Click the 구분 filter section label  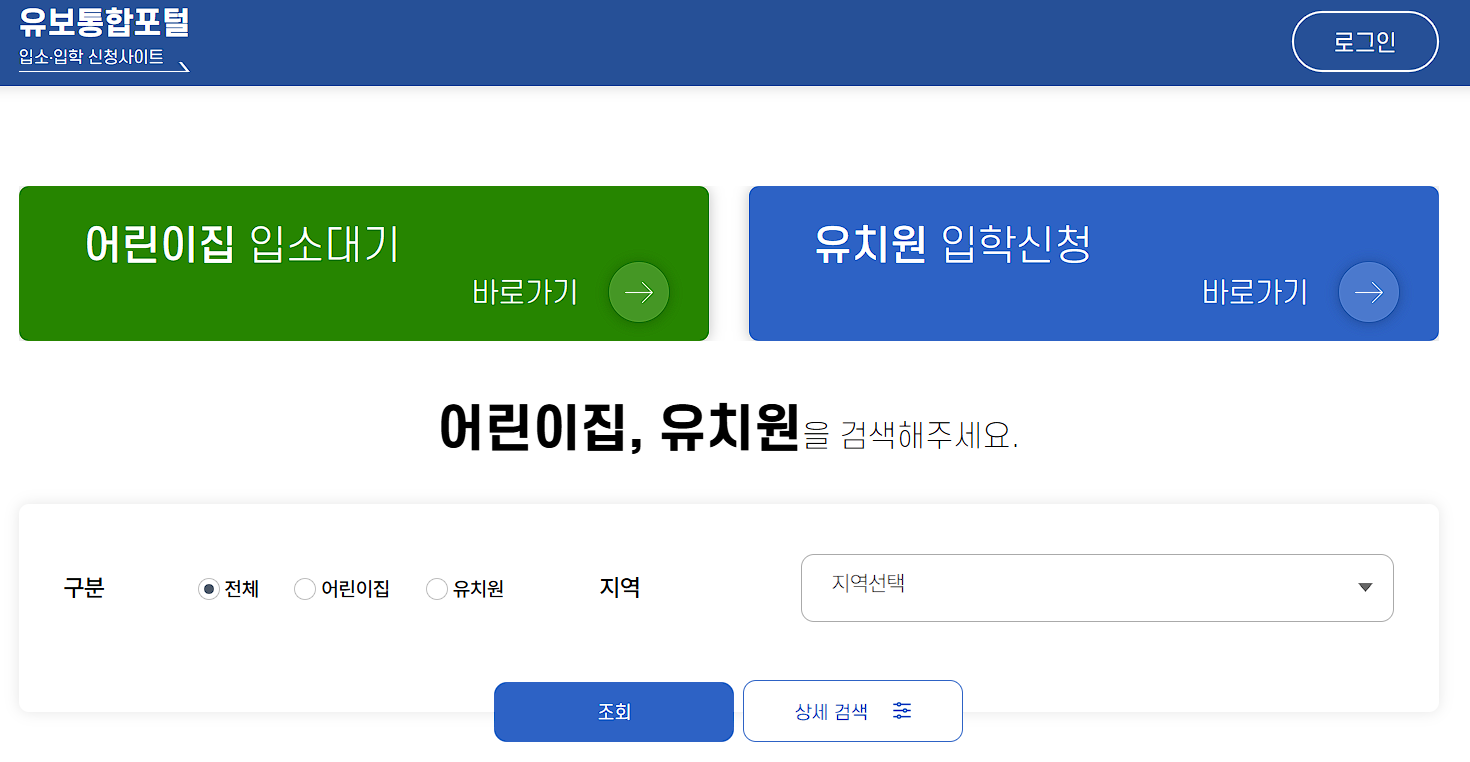pyautogui.click(x=83, y=589)
